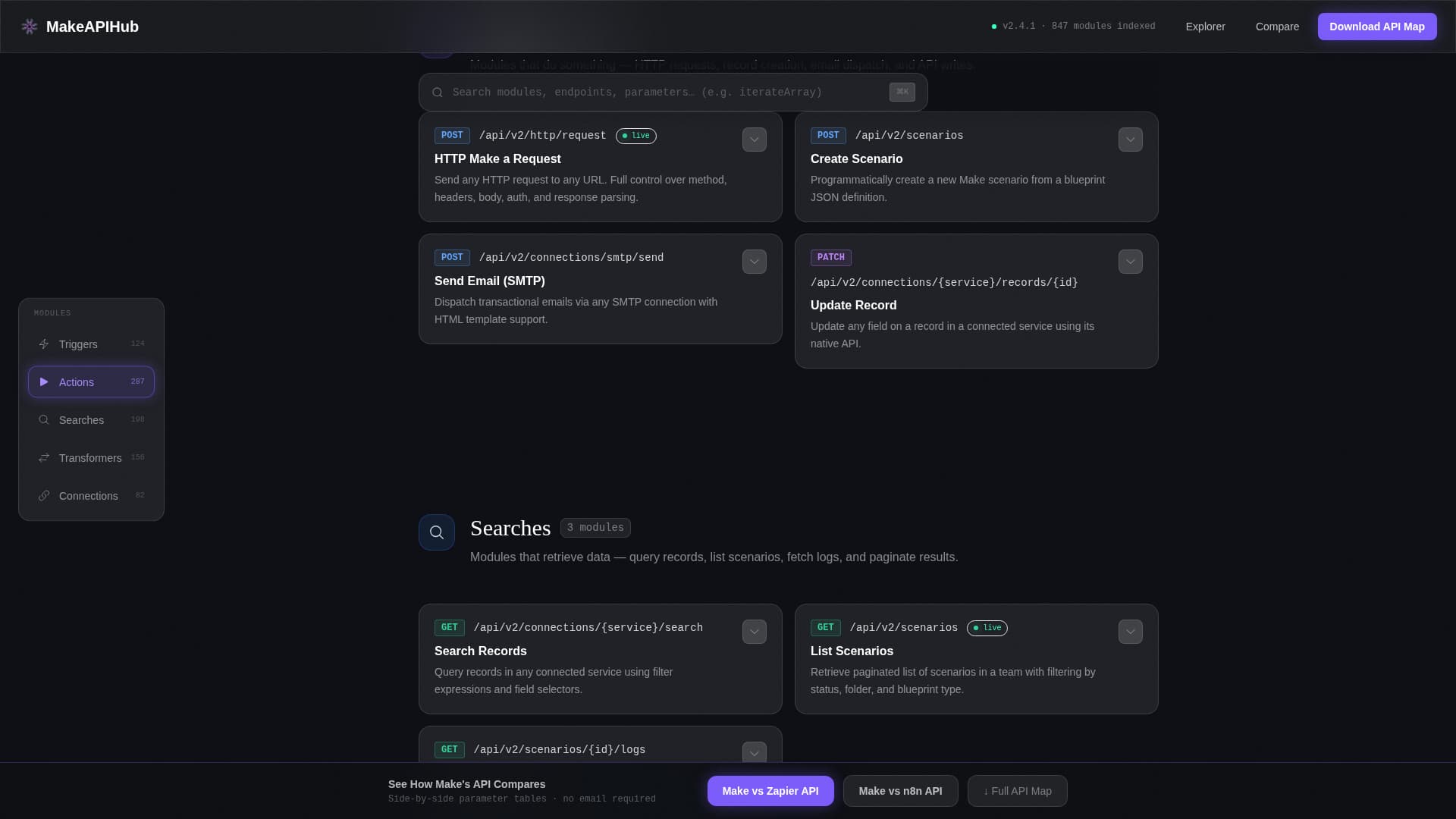
Task: Click the POST badge on Send Email
Action: (x=452, y=258)
